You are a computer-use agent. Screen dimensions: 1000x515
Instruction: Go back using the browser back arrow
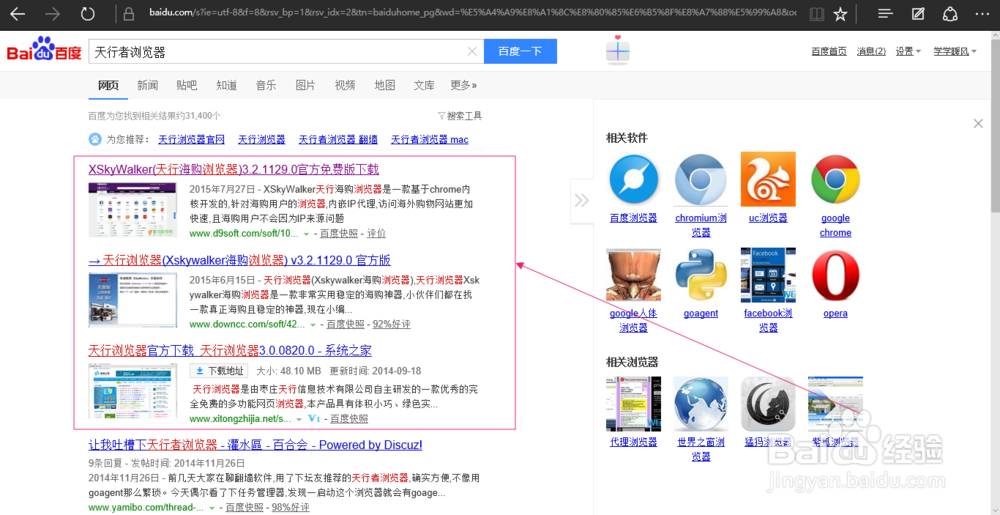click(x=18, y=13)
